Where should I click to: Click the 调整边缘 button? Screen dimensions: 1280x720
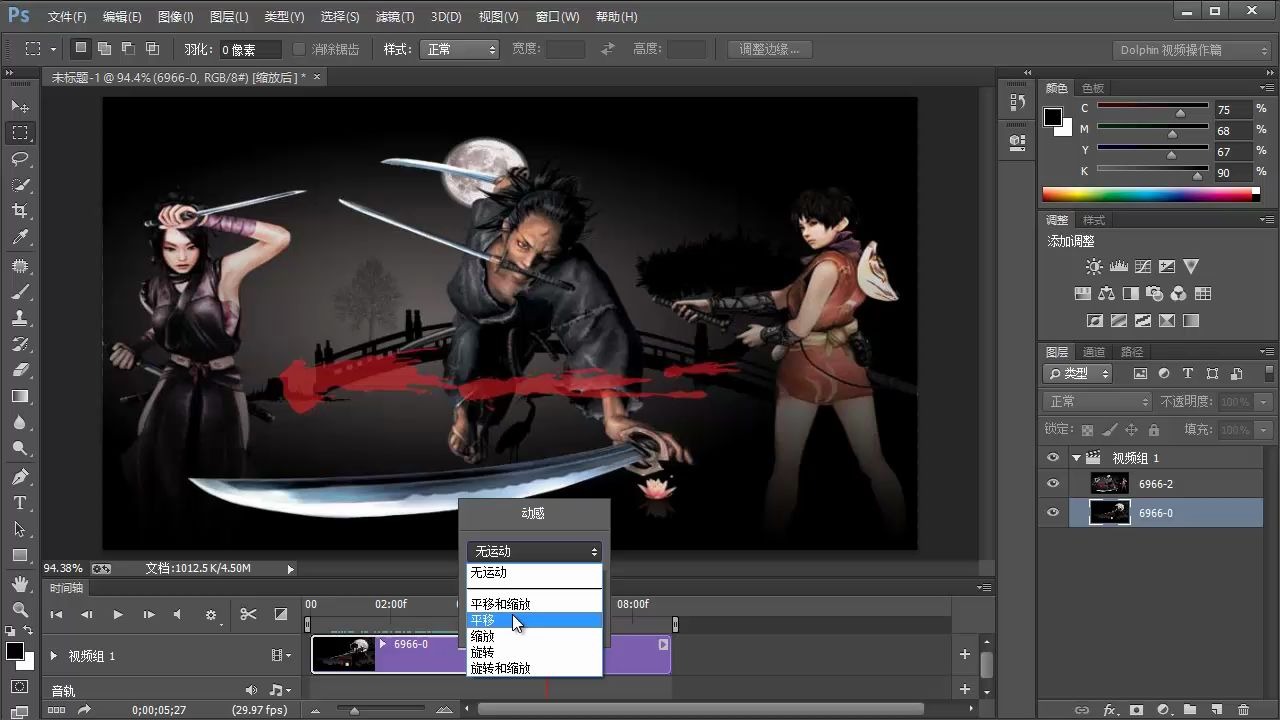coord(768,49)
